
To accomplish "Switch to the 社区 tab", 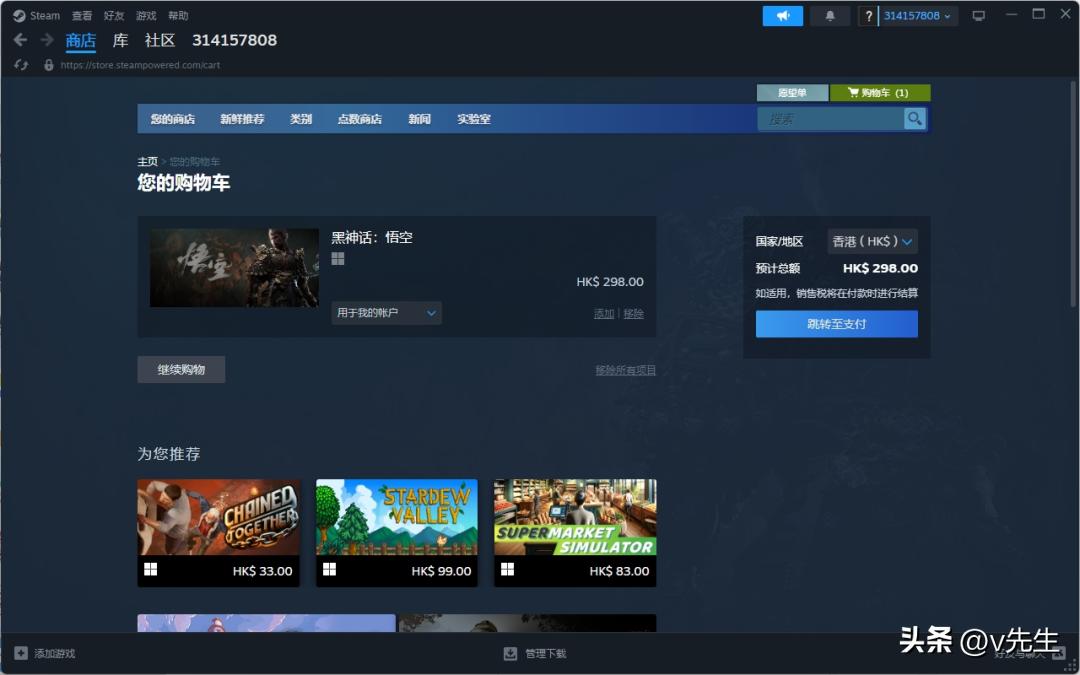I will (160, 41).
